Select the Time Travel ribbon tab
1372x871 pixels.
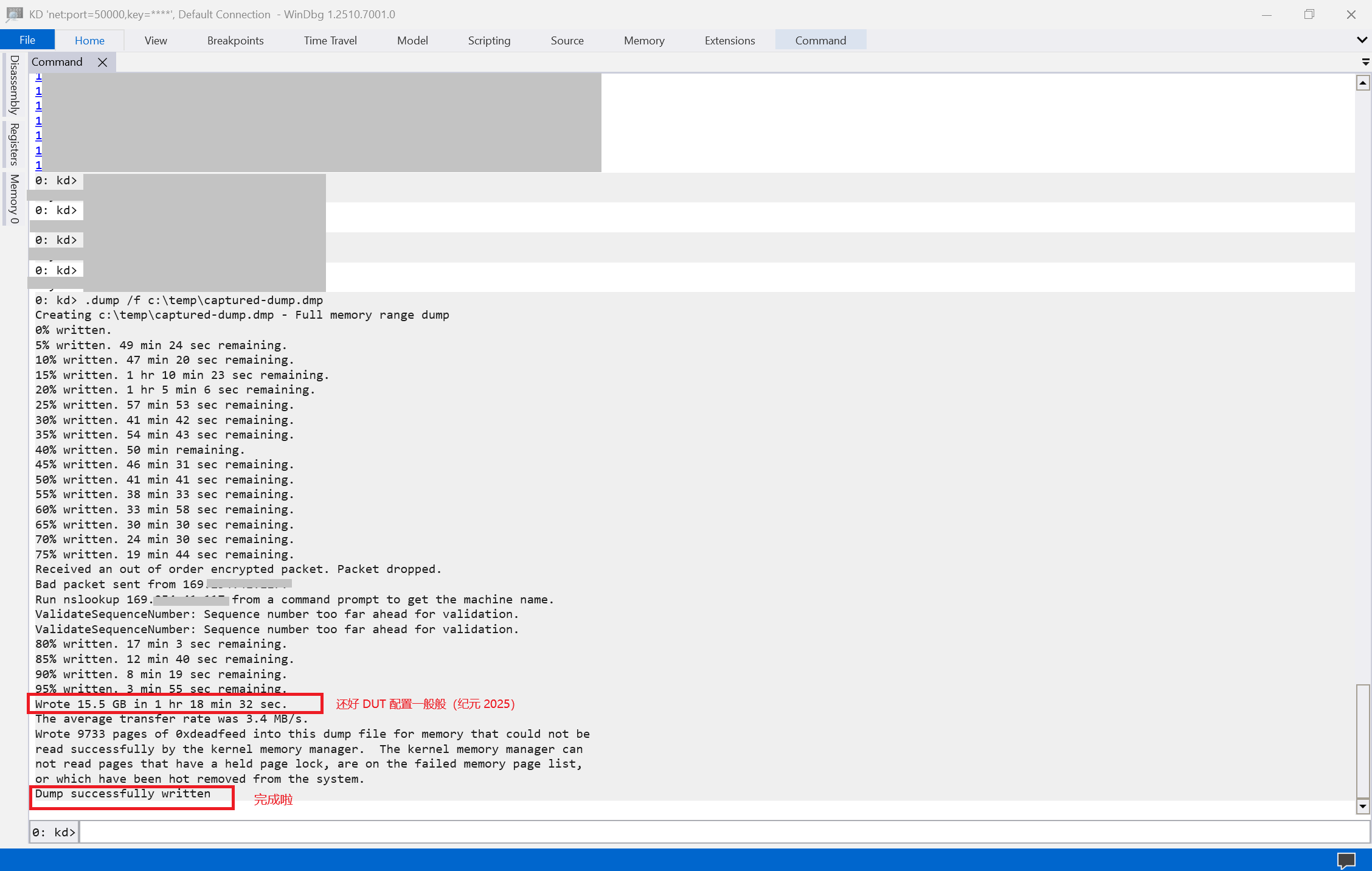(x=330, y=40)
